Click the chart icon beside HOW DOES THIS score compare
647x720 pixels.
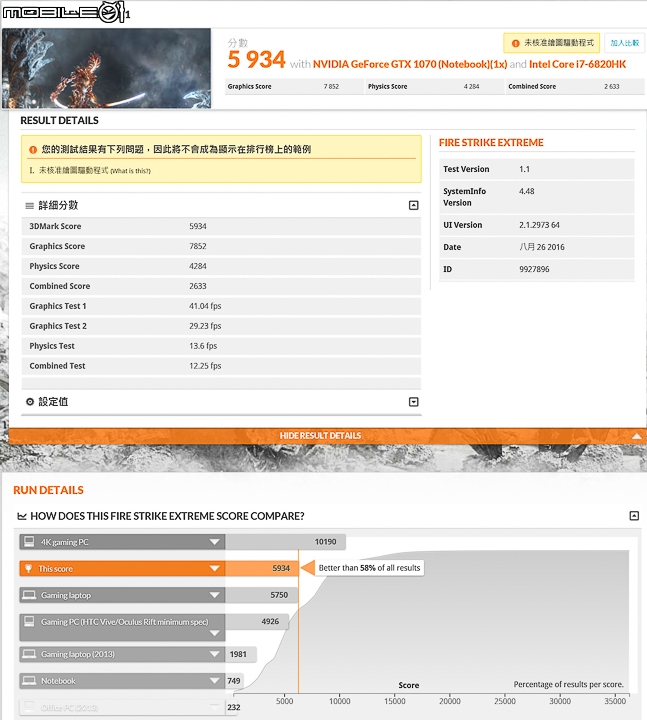(22, 516)
